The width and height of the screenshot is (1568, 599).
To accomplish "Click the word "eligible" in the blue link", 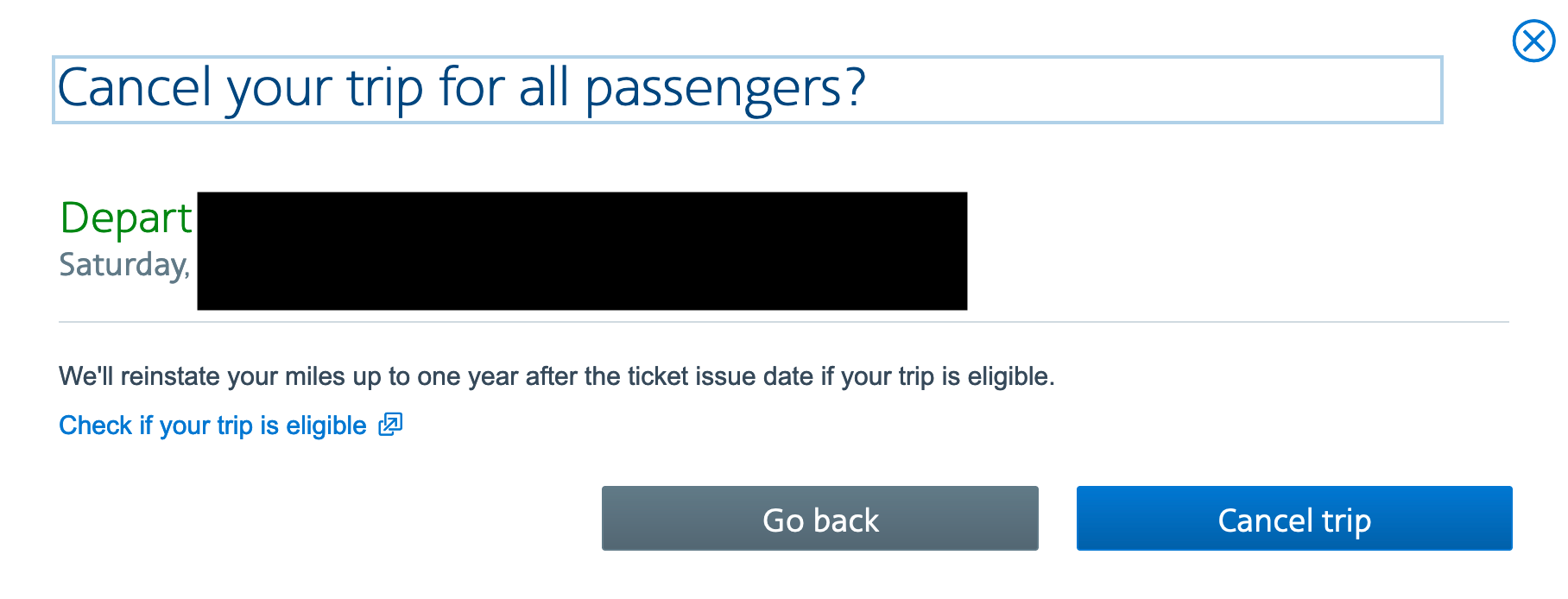I will point(326,426).
